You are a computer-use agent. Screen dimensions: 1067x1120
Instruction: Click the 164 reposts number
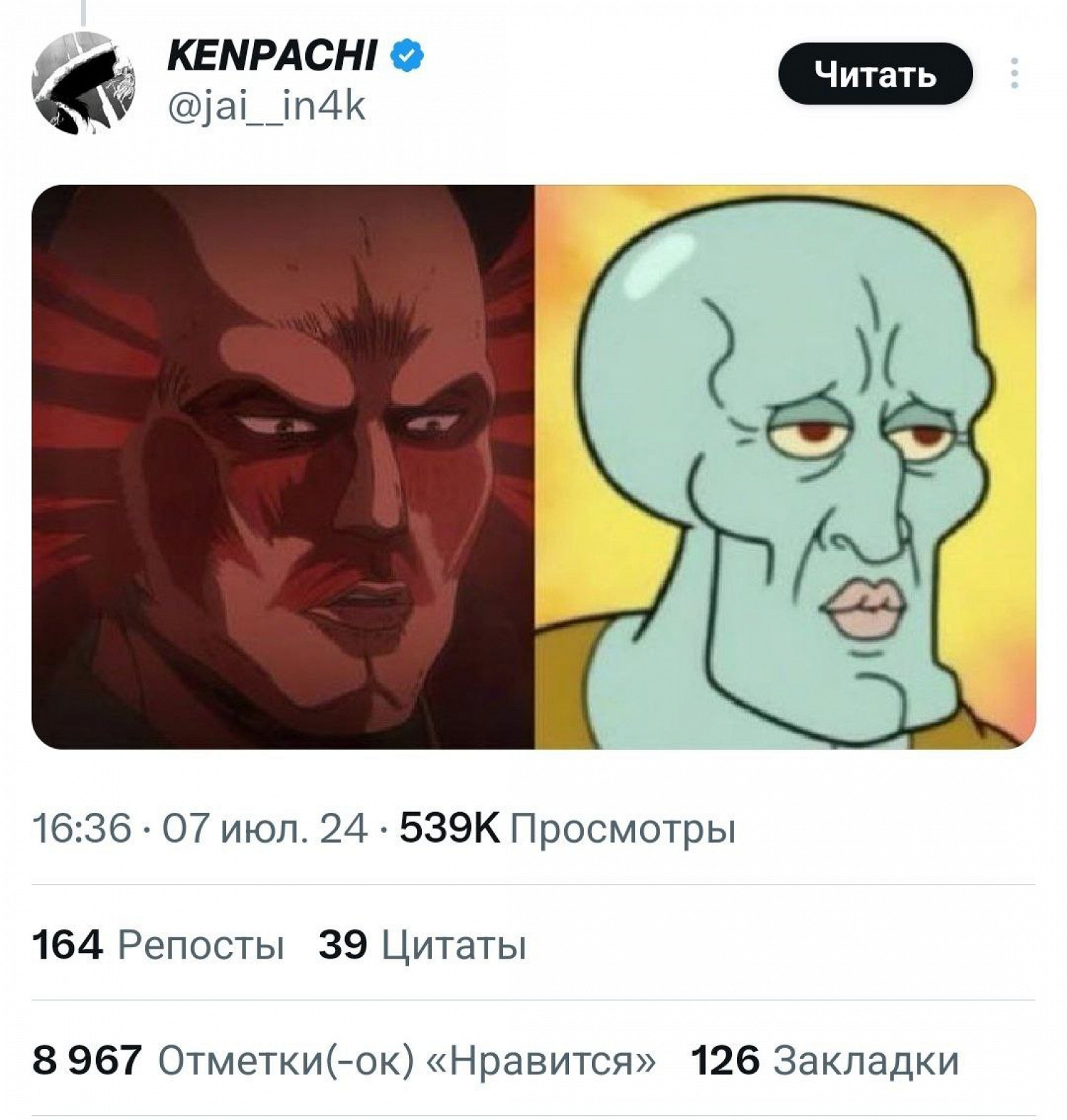[x=68, y=945]
